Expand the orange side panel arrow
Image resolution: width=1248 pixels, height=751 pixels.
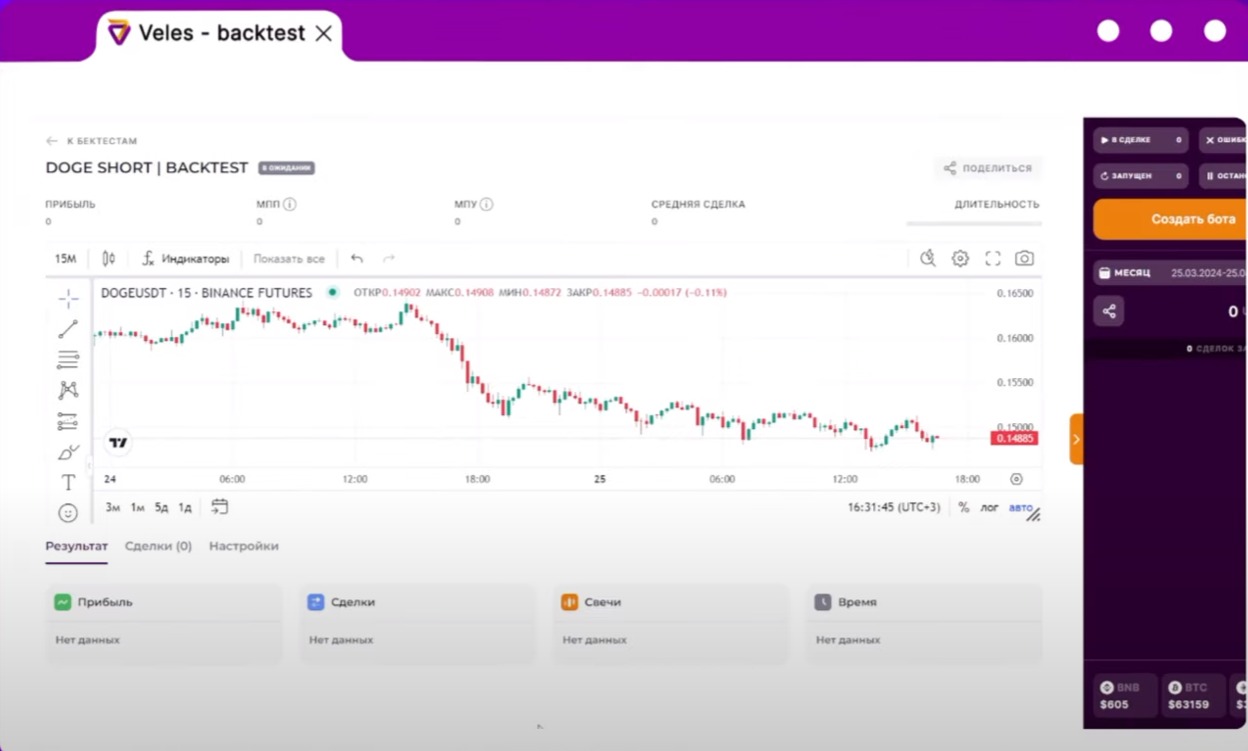point(1077,439)
